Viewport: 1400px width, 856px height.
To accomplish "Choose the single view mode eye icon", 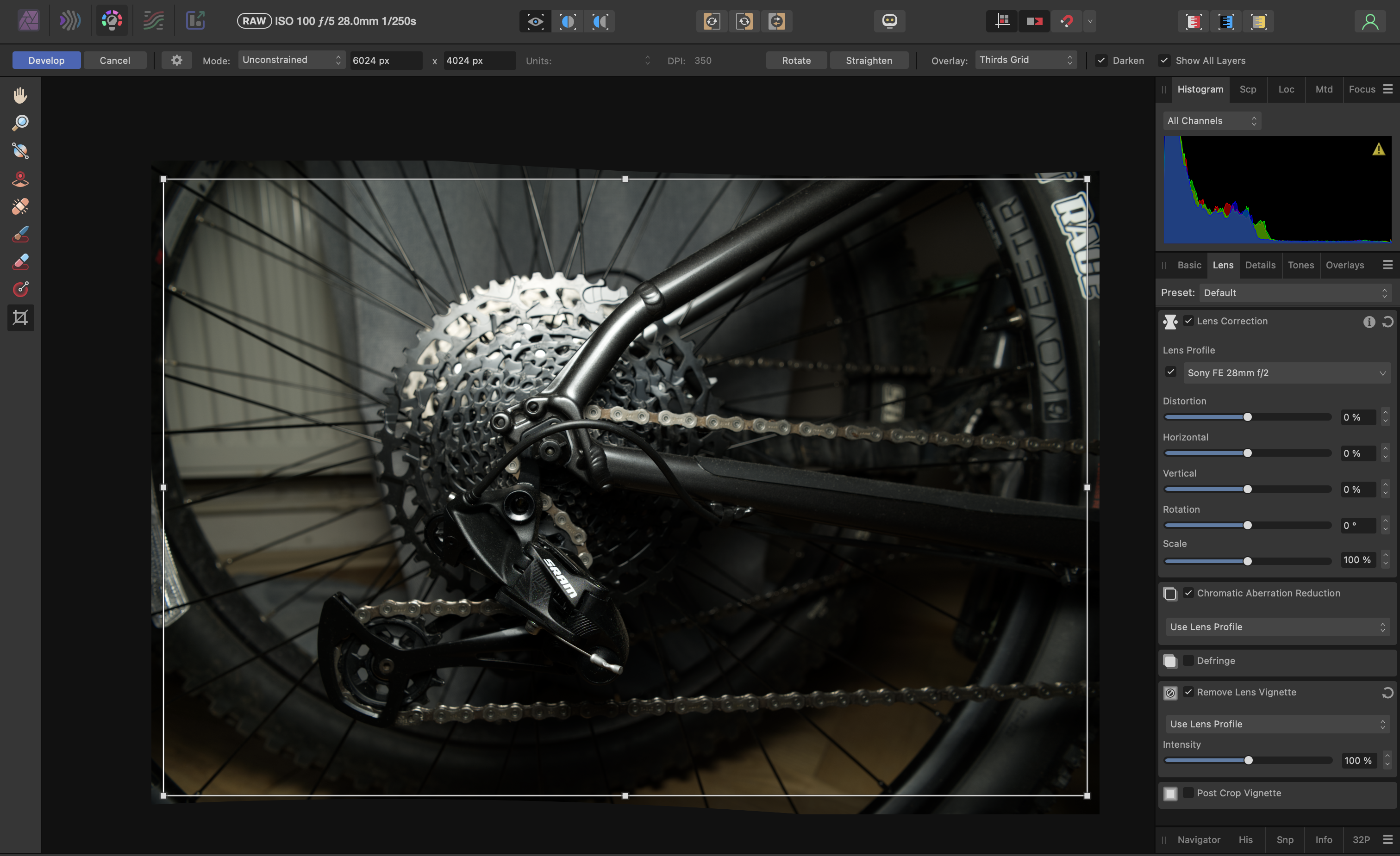I will [535, 22].
